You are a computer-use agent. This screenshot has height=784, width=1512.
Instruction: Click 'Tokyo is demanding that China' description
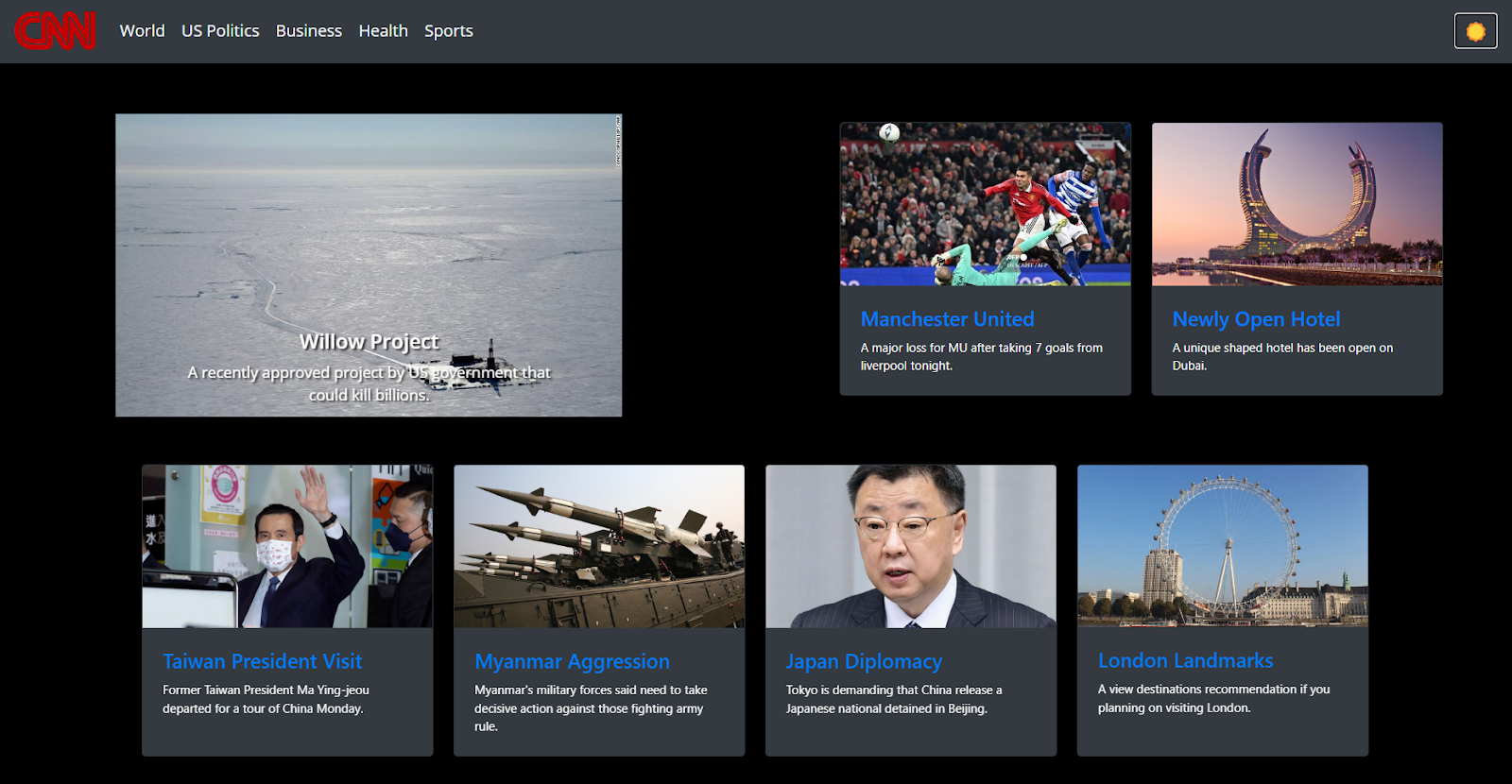coord(894,699)
